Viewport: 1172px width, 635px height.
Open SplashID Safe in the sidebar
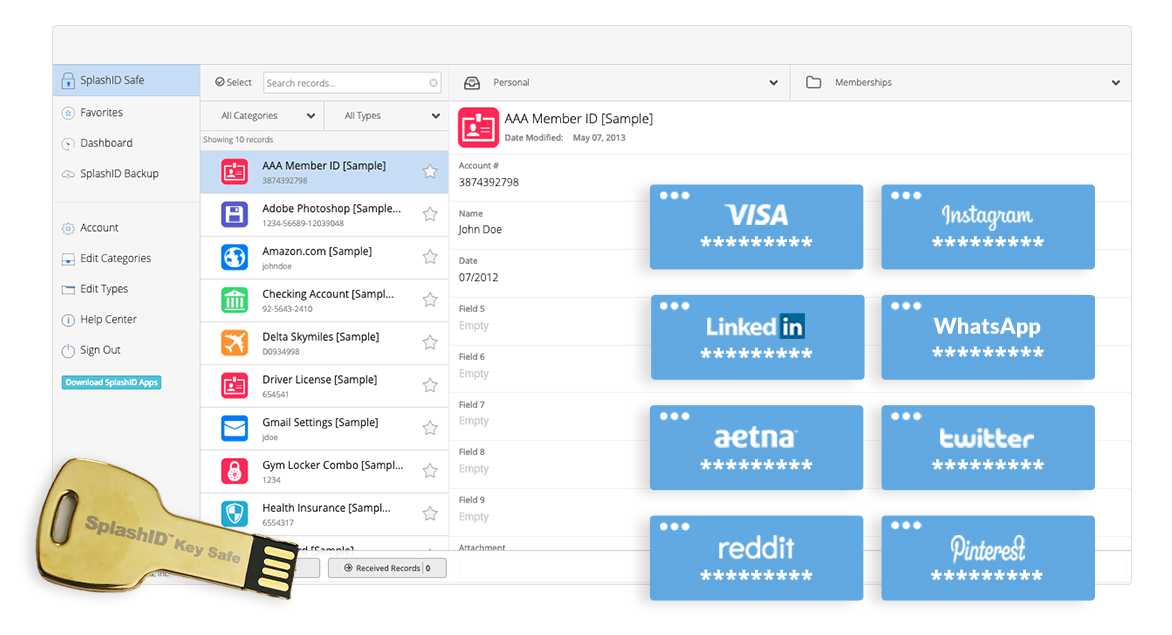point(126,80)
